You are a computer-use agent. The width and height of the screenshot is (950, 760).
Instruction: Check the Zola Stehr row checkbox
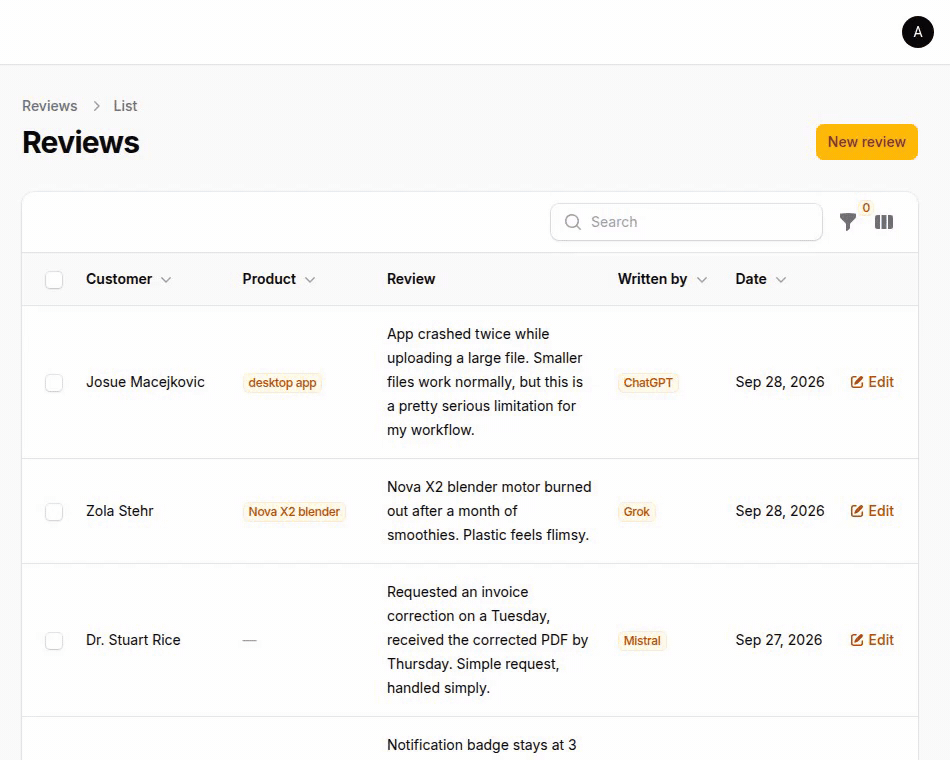coord(54,512)
